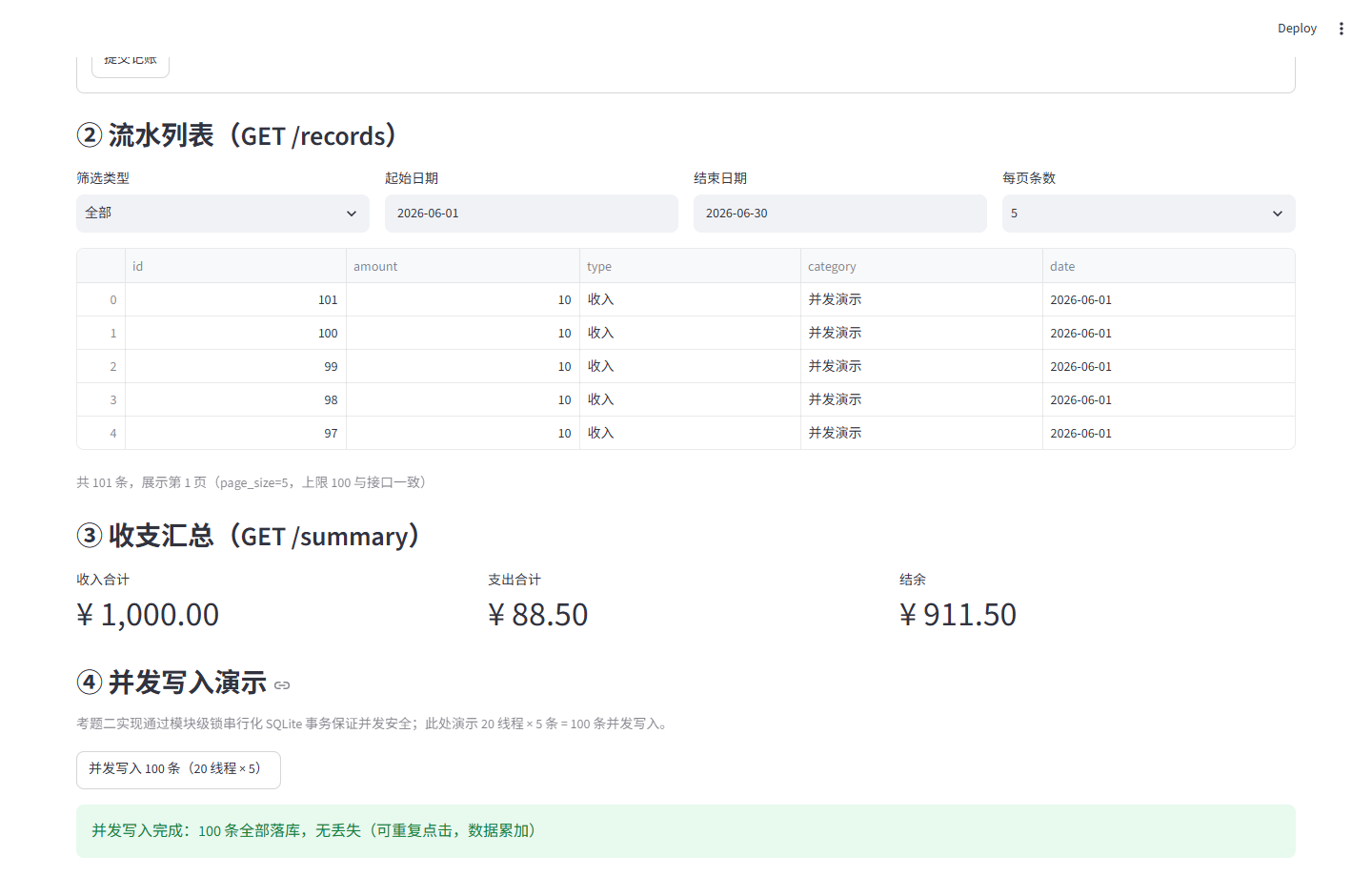This screenshot has width=1372, height=877.
Task: Sort by the amount column header
Action: (x=463, y=266)
